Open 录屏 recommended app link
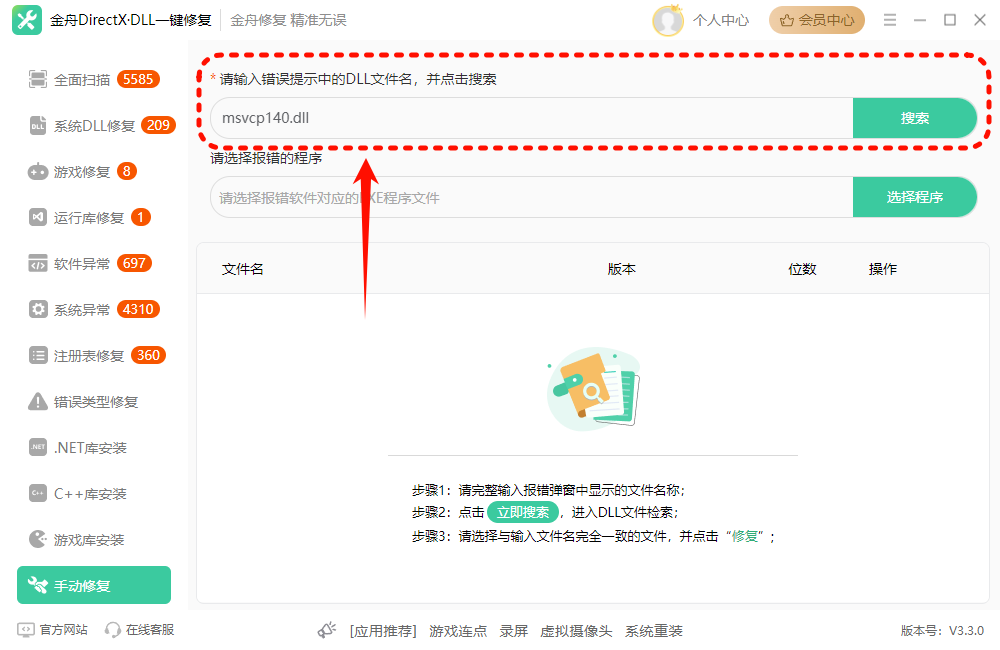The width and height of the screenshot is (1000, 650). tap(513, 631)
